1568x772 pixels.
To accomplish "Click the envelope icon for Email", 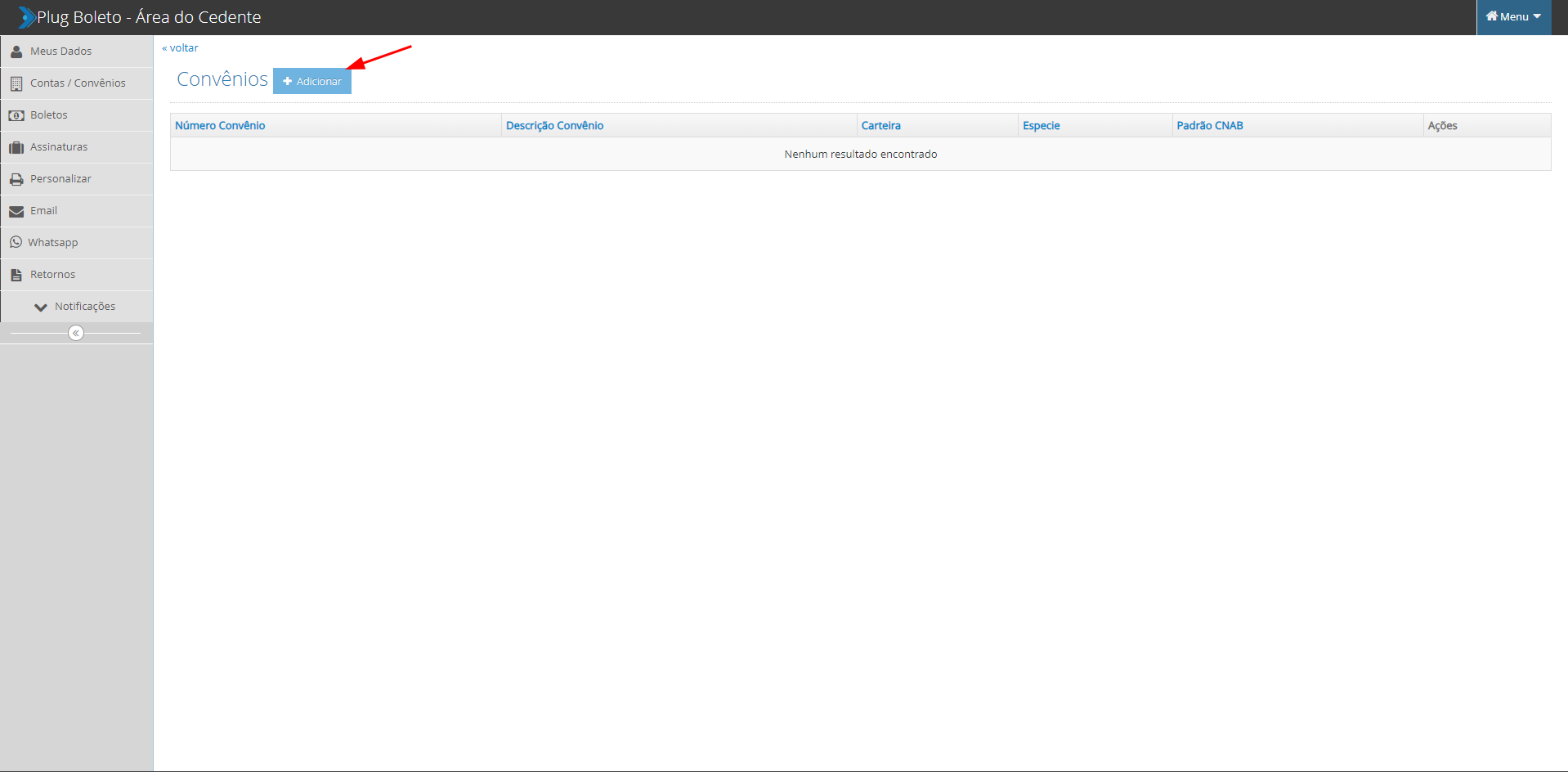I will tap(16, 211).
